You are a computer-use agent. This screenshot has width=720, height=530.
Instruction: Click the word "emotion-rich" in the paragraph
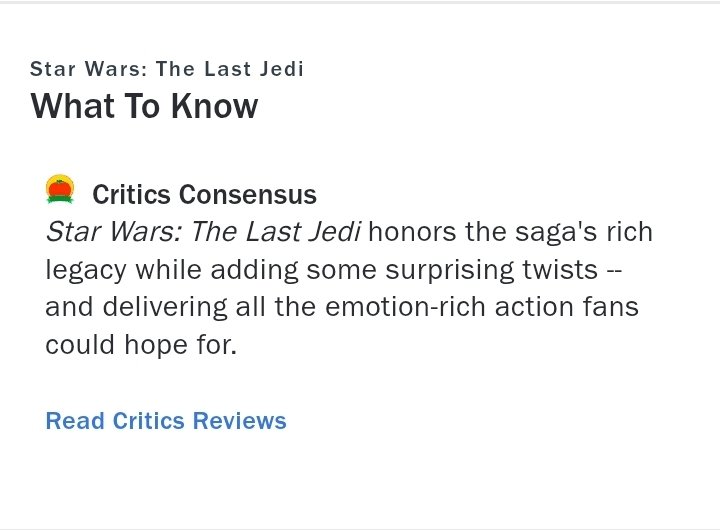[405, 307]
